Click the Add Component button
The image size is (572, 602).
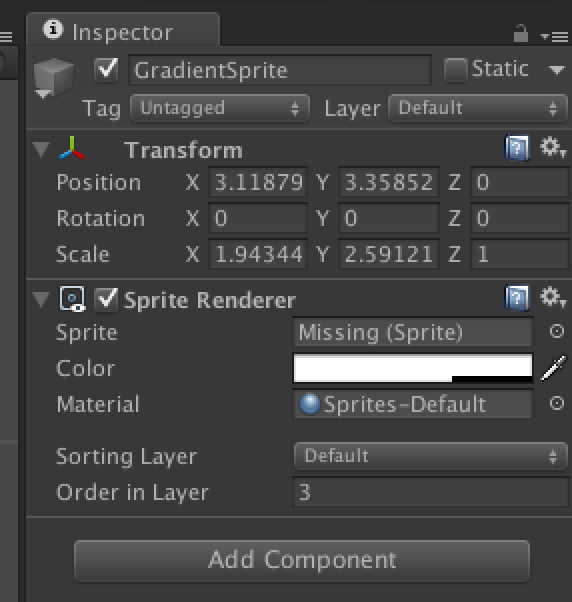[x=302, y=561]
